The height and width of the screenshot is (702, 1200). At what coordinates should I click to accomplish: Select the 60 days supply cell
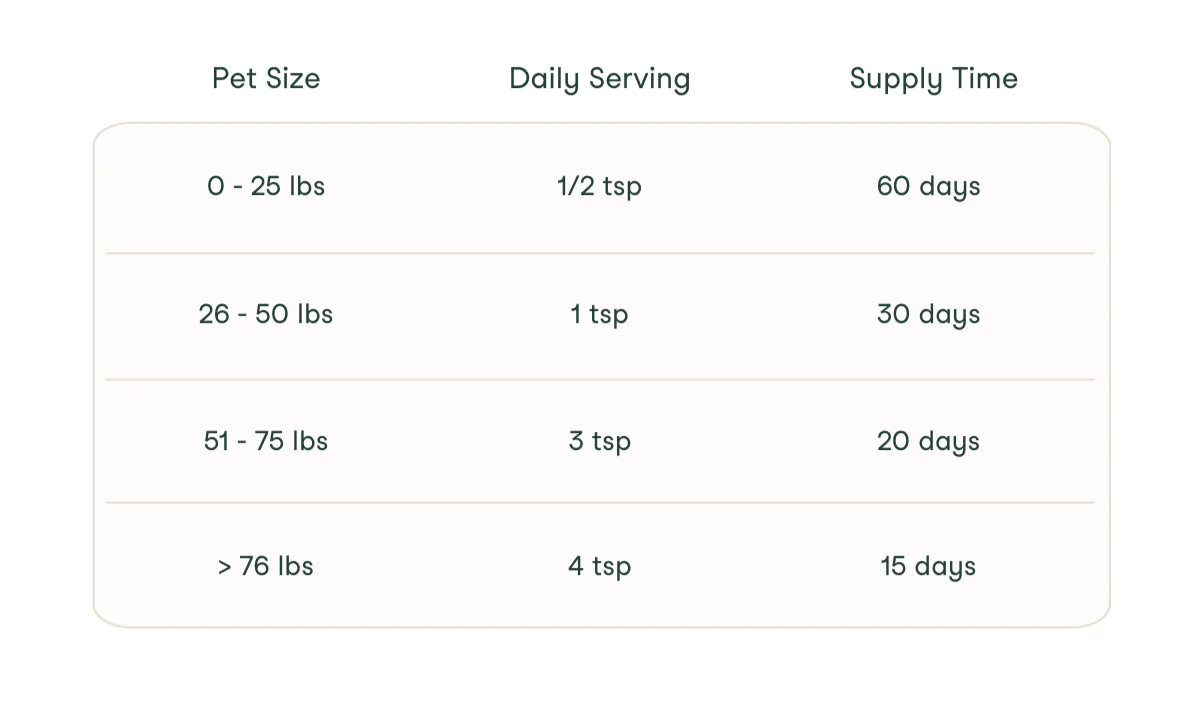pos(929,187)
